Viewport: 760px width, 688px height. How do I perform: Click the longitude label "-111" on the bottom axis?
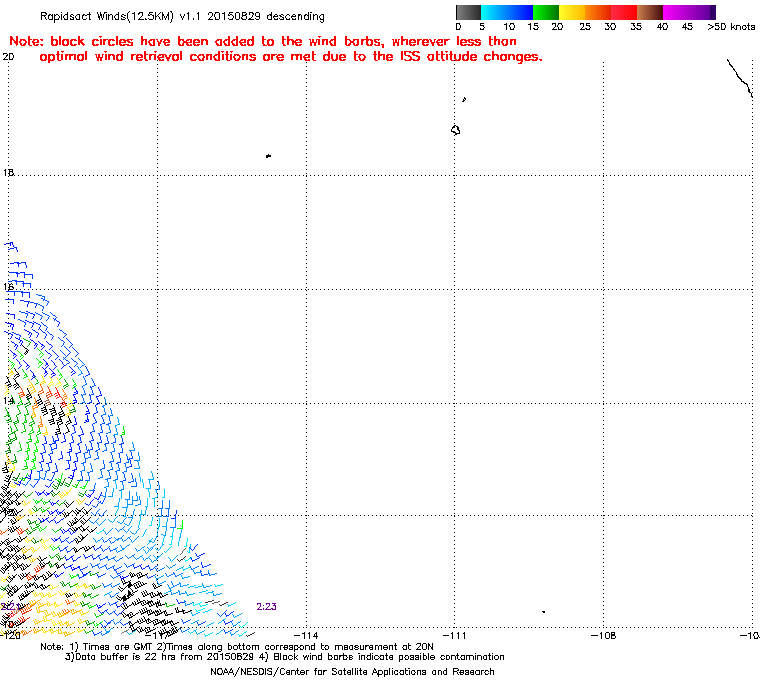[454, 635]
